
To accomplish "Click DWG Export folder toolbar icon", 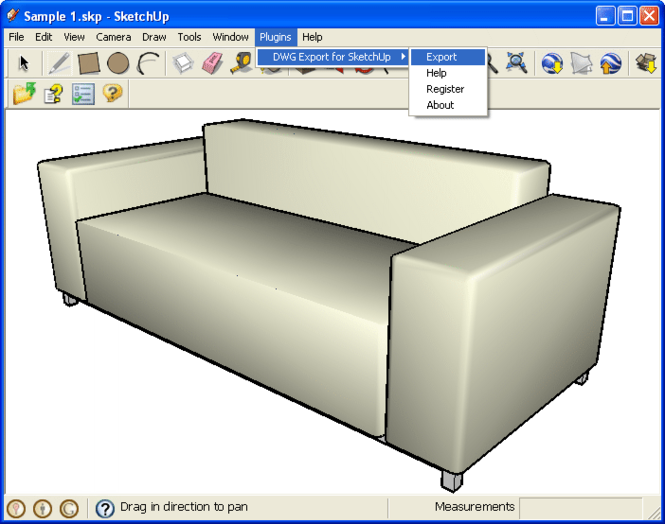I will tap(24, 93).
